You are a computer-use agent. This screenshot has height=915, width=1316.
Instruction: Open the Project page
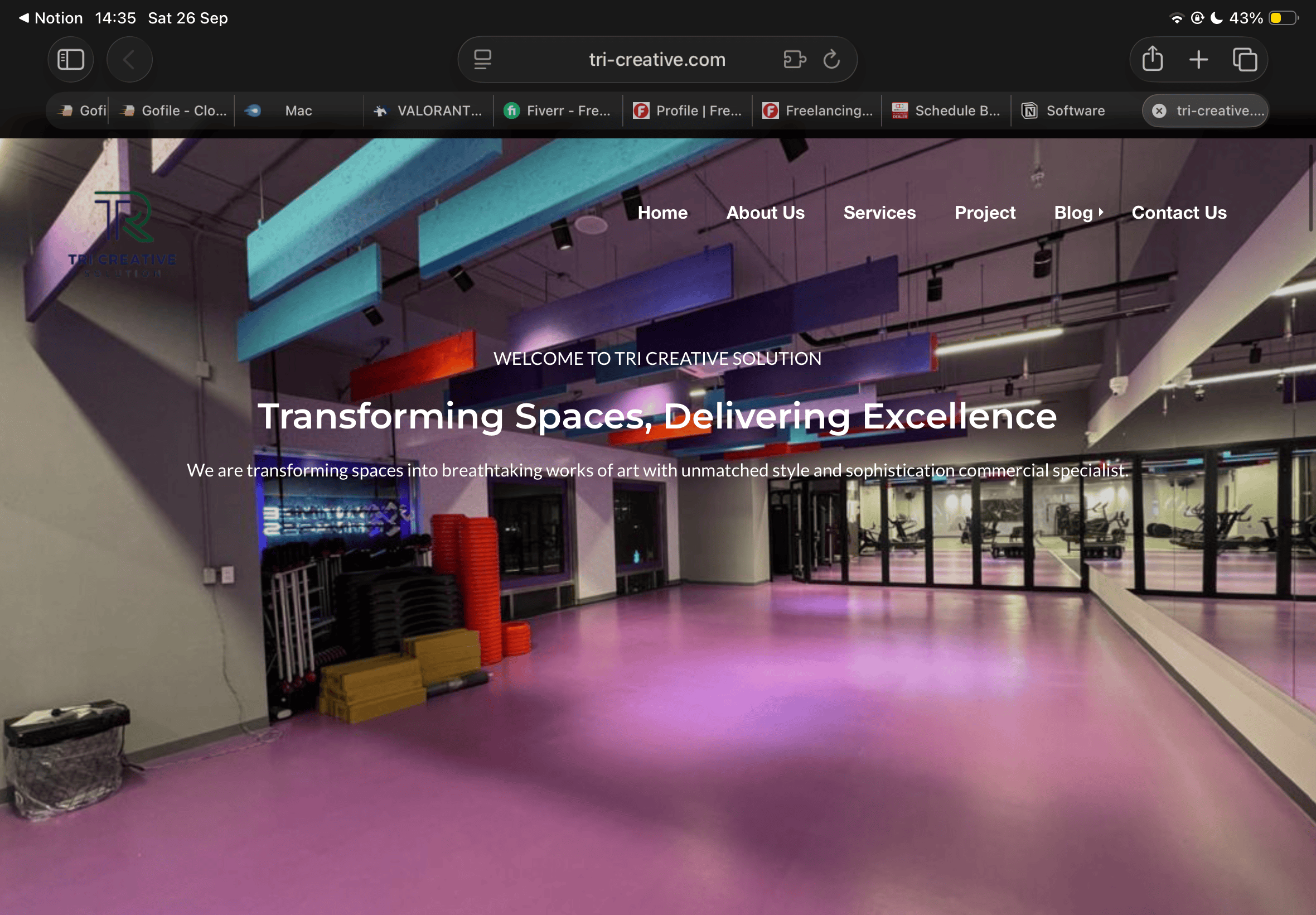985,213
